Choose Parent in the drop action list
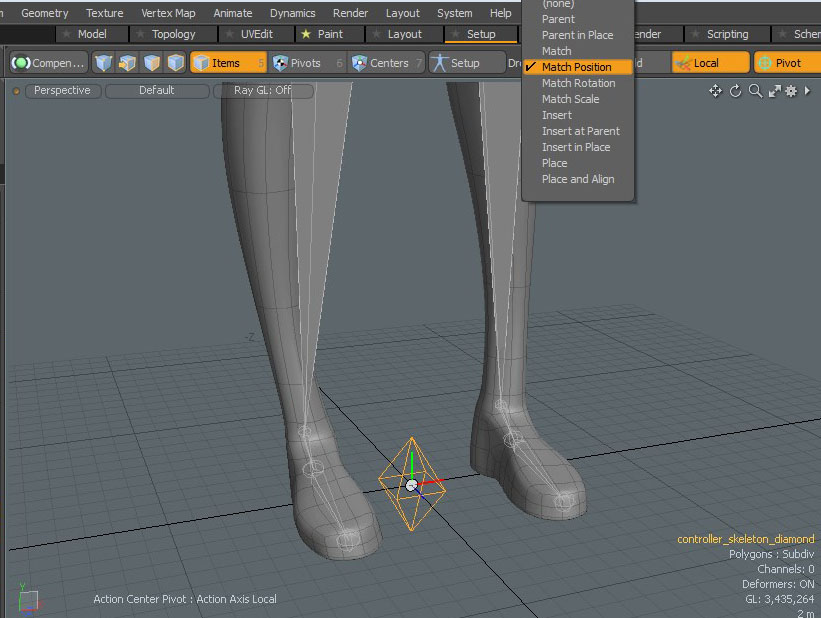 tap(578, 19)
